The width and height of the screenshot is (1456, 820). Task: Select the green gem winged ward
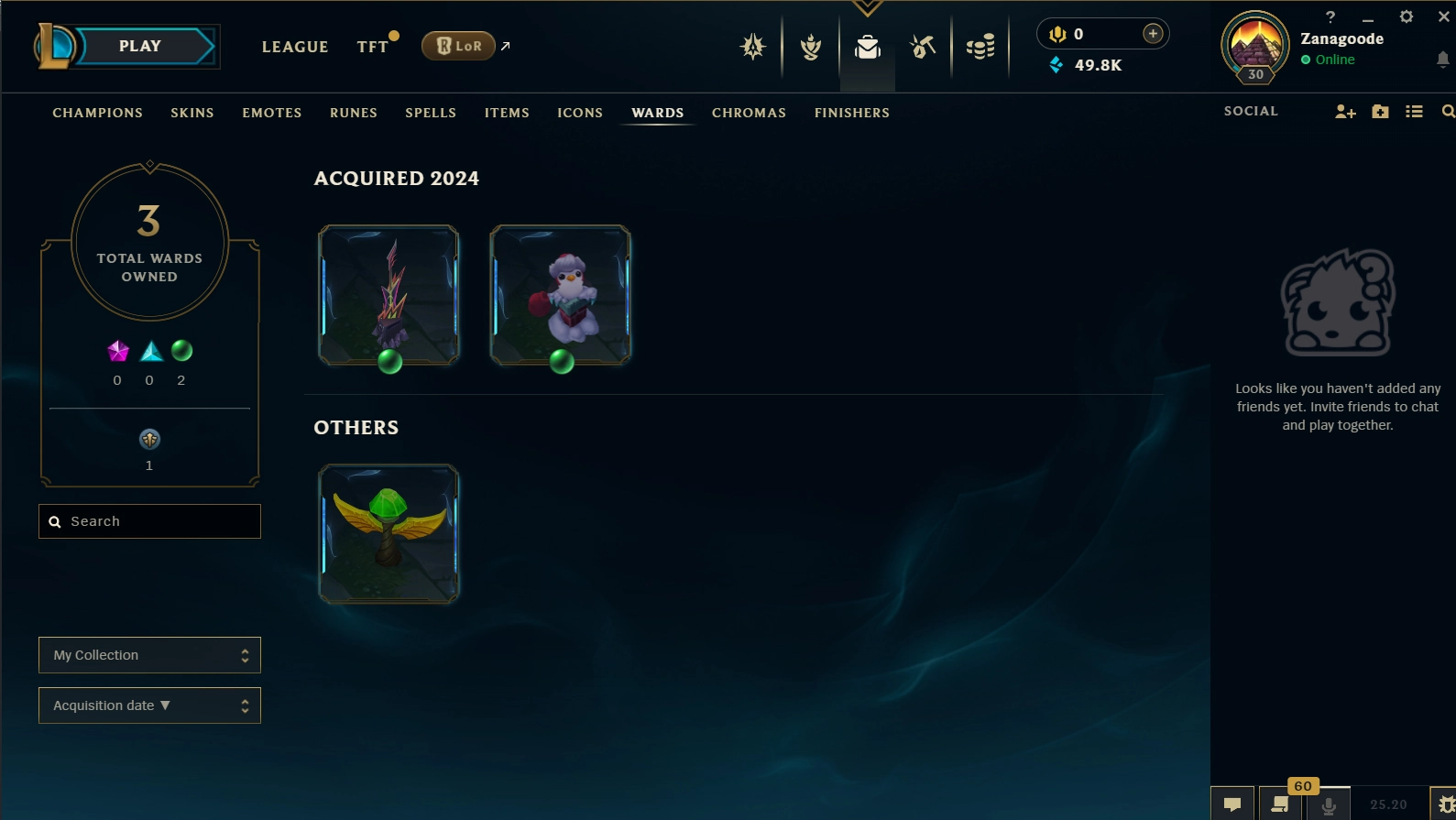pyautogui.click(x=389, y=534)
